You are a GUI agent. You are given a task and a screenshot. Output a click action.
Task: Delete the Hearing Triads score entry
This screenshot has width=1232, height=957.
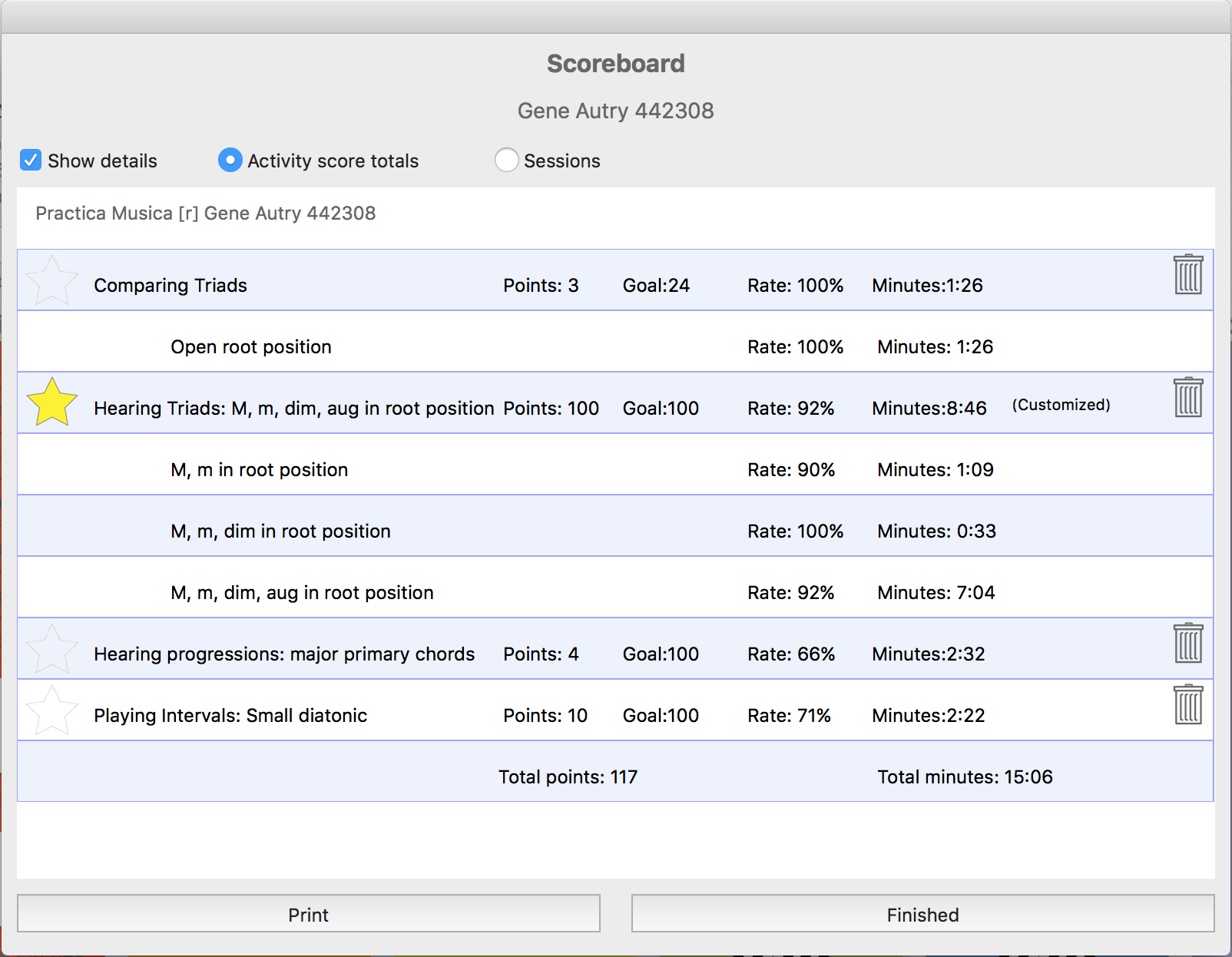1188,397
